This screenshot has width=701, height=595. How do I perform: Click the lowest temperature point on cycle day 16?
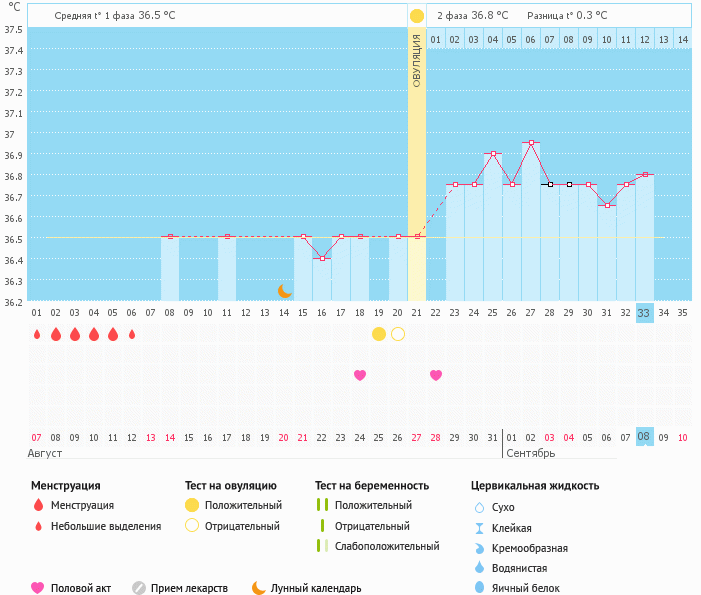pyautogui.click(x=322, y=258)
